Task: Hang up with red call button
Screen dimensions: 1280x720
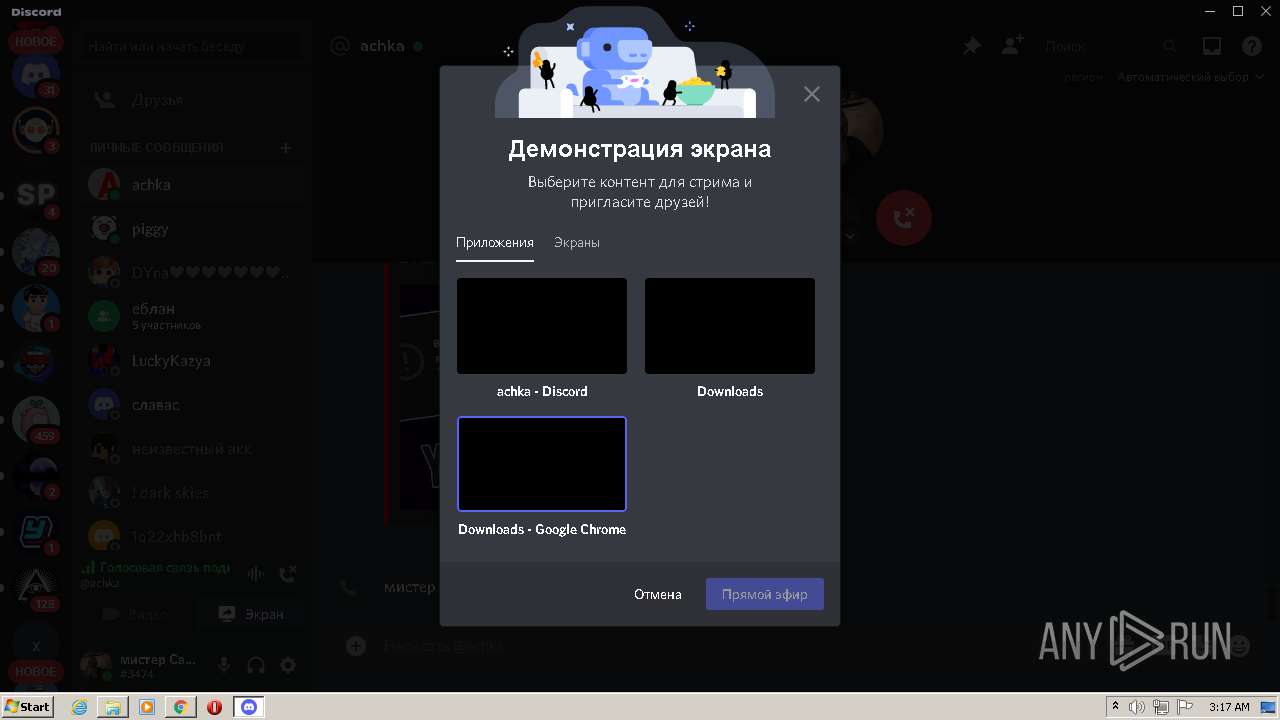Action: pyautogui.click(x=904, y=218)
